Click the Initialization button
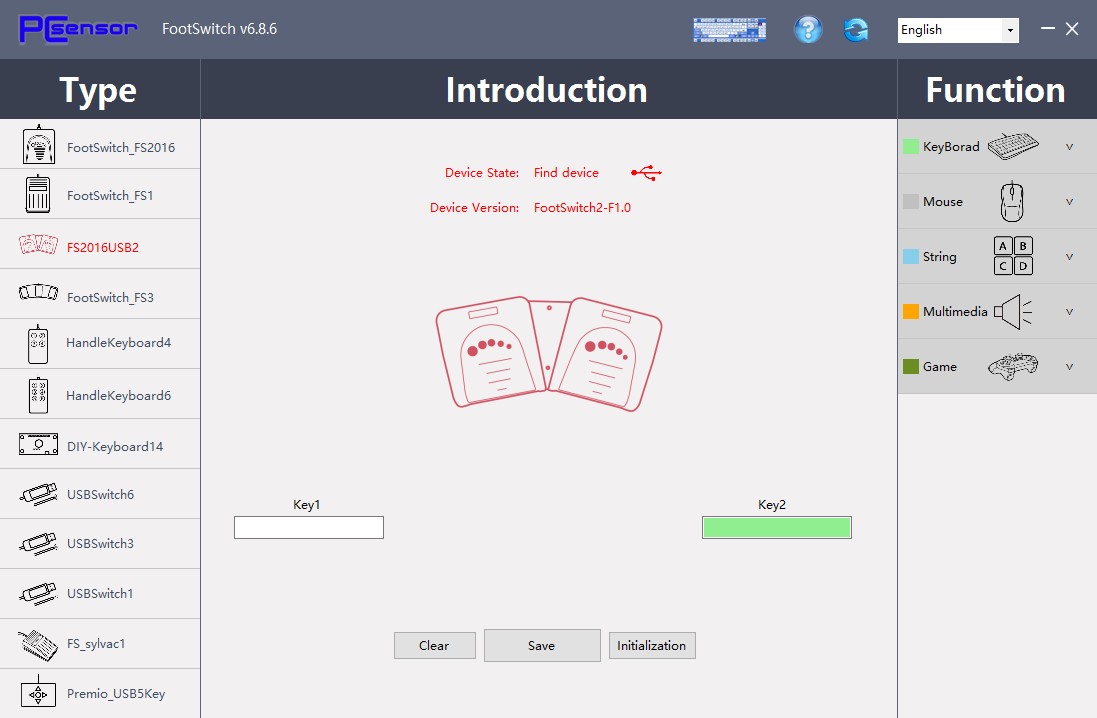The image size is (1097, 718). coord(652,645)
